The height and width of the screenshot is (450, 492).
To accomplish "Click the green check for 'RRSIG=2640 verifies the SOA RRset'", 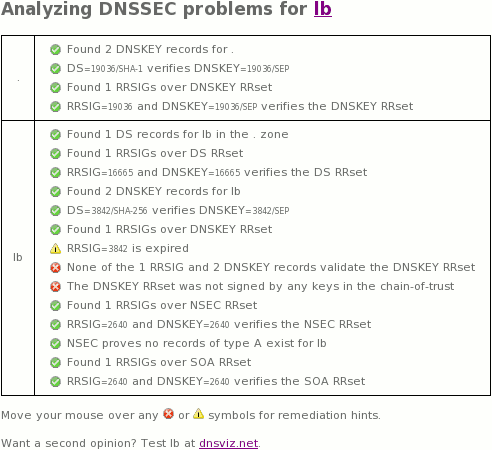I will point(55,382).
